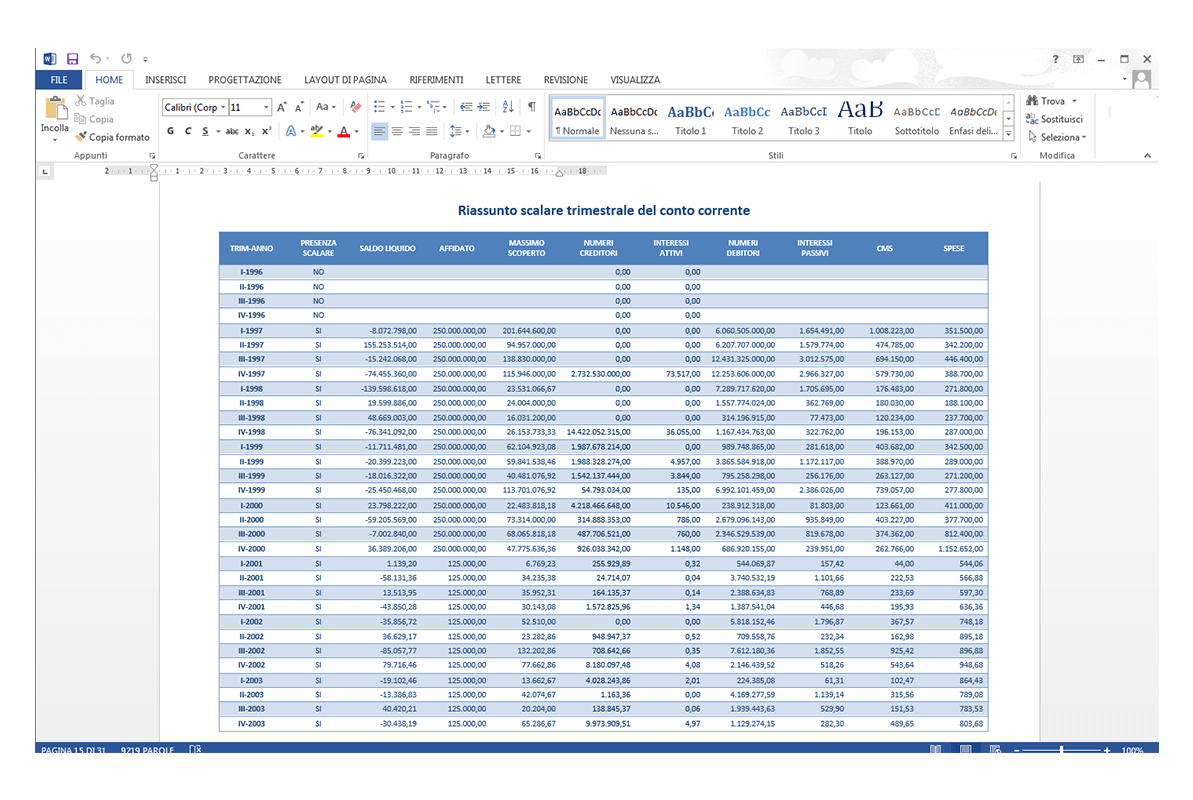This screenshot has height=800, width=1193.
Task: Open account profile picture
Action: point(1141,79)
